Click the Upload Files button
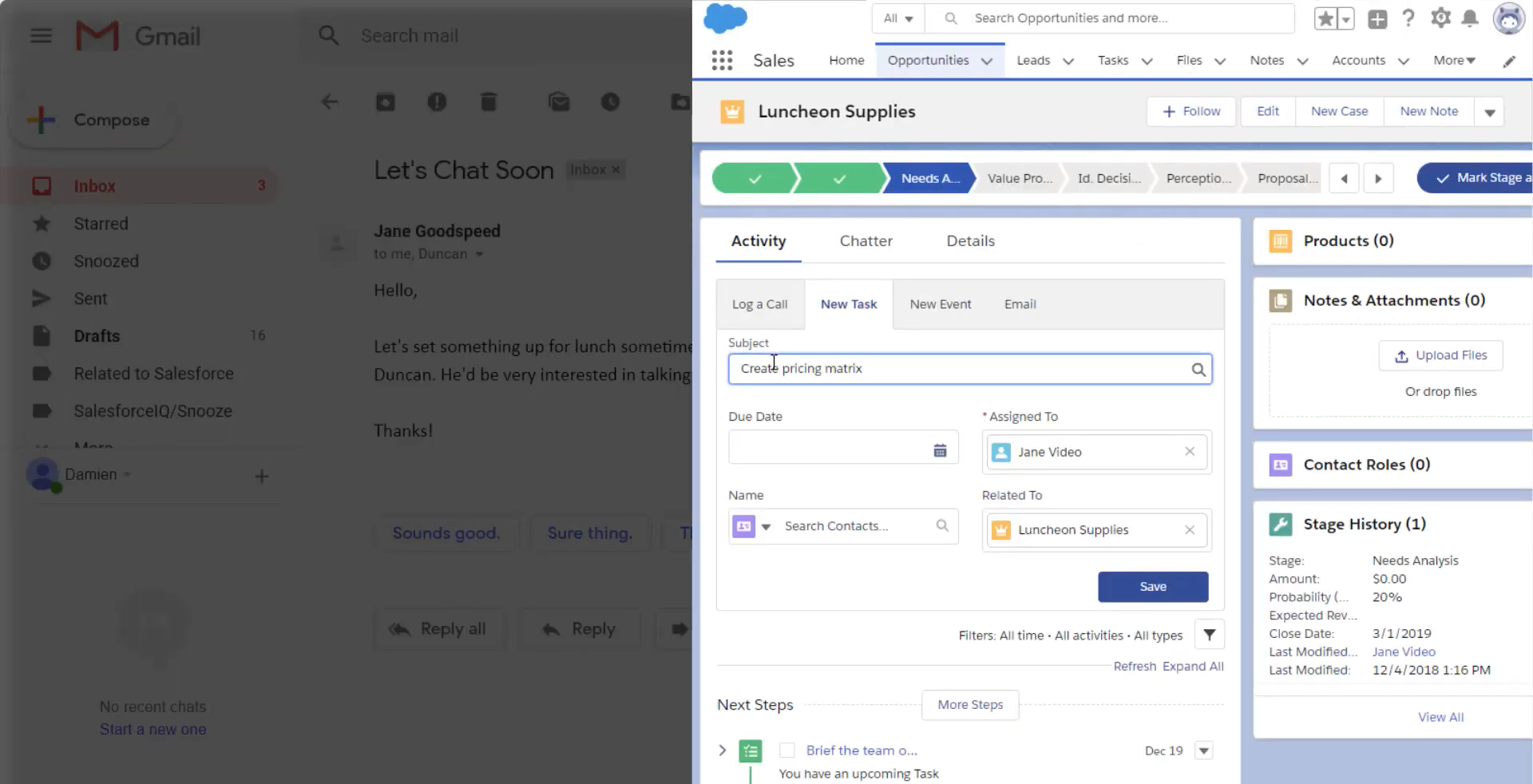Image resolution: width=1533 pixels, height=784 pixels. pos(1441,356)
